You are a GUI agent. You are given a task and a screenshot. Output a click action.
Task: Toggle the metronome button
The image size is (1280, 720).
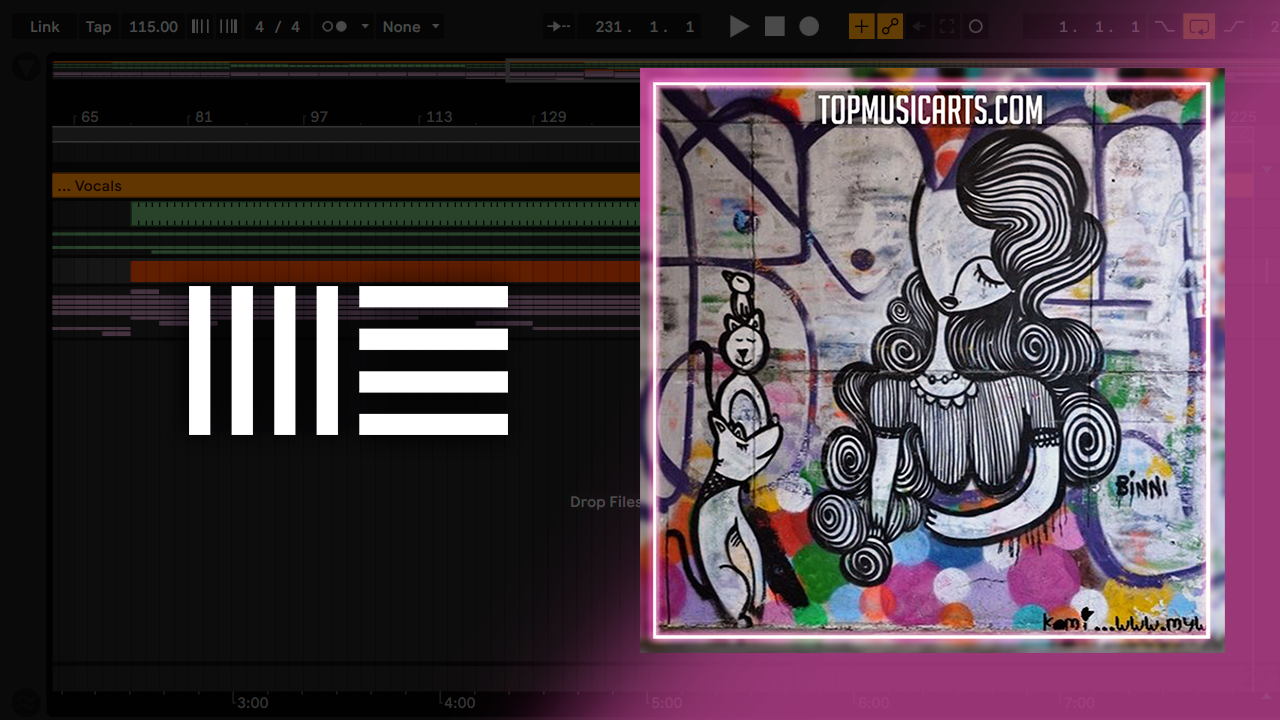point(334,27)
